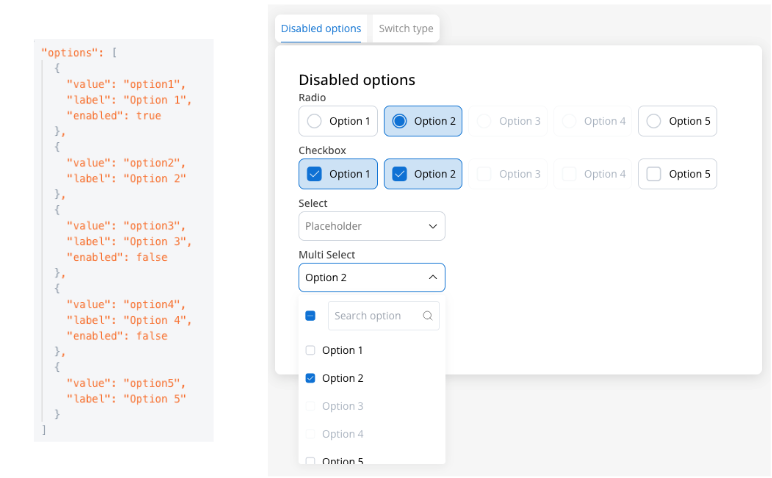Collapse the Multi Select chevron arrow

click(433, 277)
